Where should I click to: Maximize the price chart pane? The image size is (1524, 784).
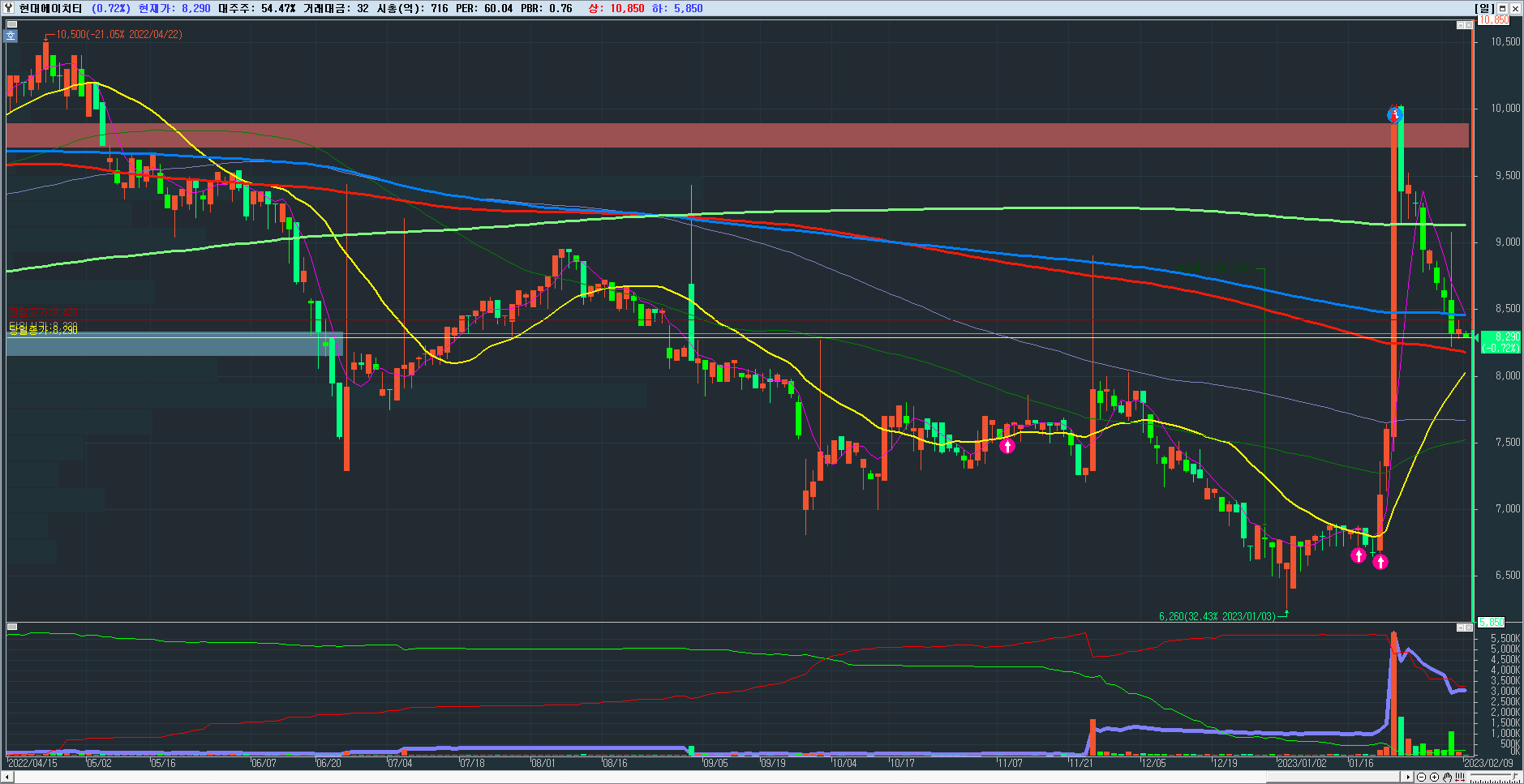pyautogui.click(x=1461, y=25)
